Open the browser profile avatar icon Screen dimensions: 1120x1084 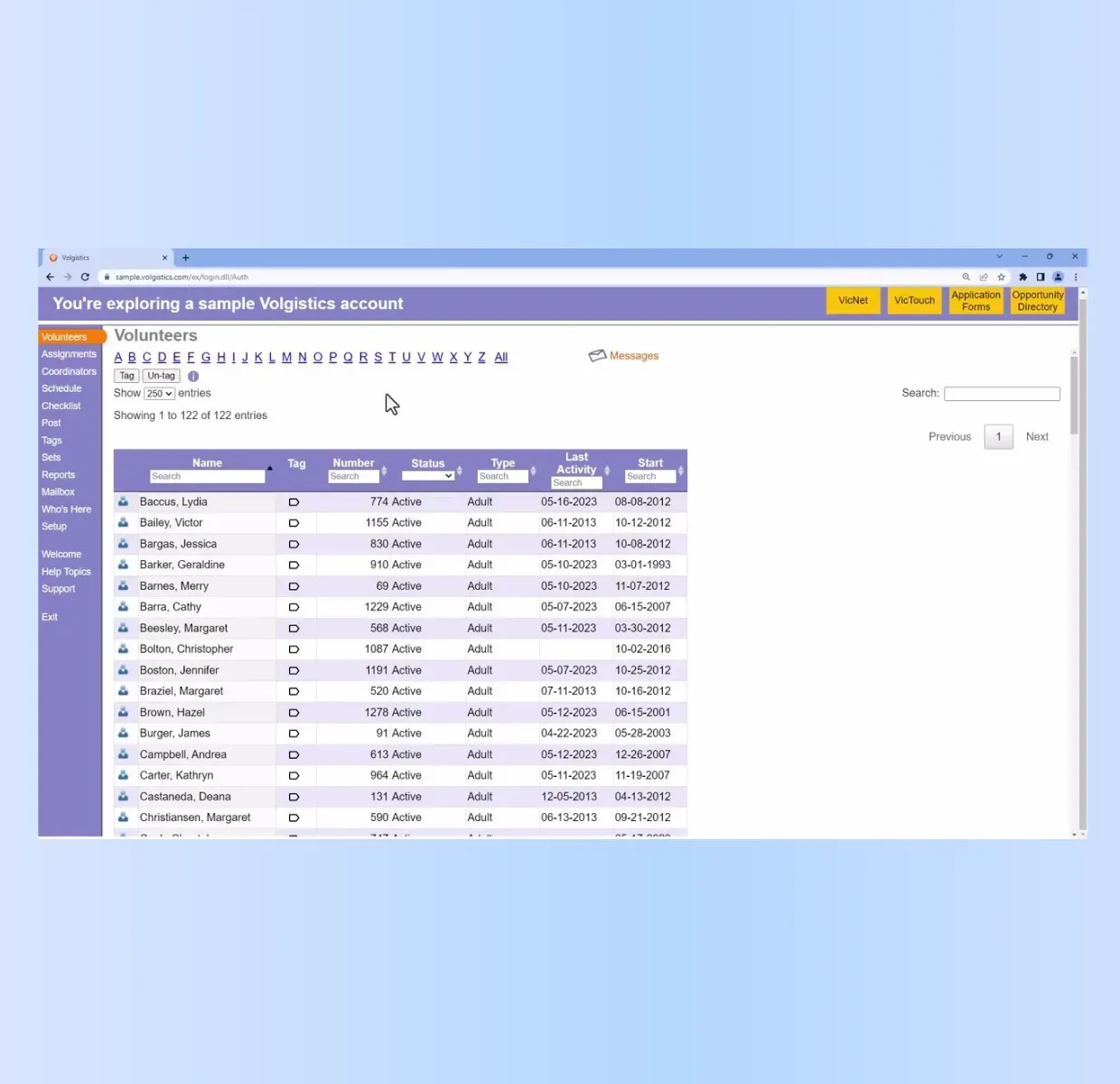click(x=1058, y=277)
